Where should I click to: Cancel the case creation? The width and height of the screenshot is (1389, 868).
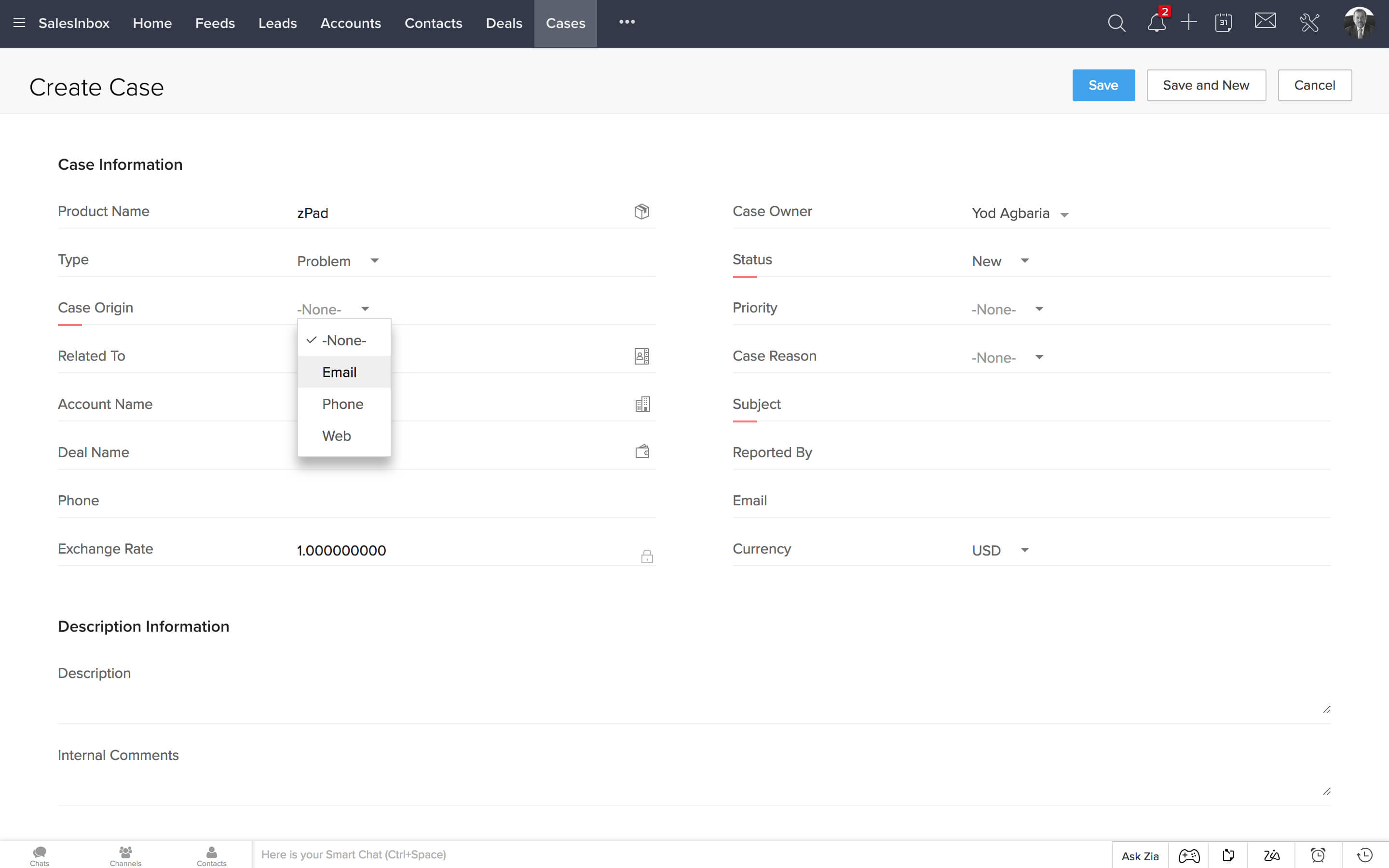tap(1314, 85)
